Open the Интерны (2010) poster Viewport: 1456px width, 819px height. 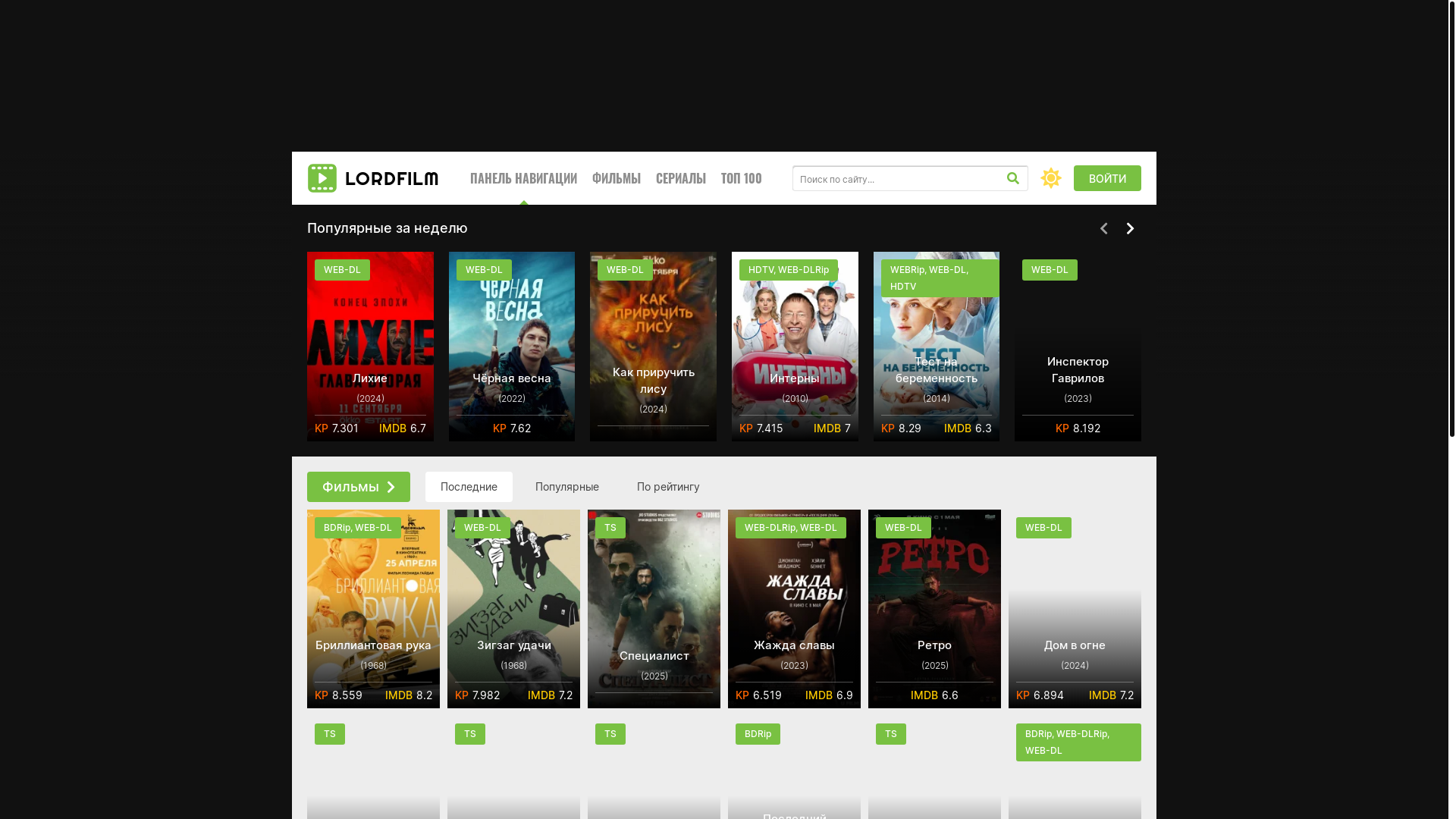(x=795, y=347)
